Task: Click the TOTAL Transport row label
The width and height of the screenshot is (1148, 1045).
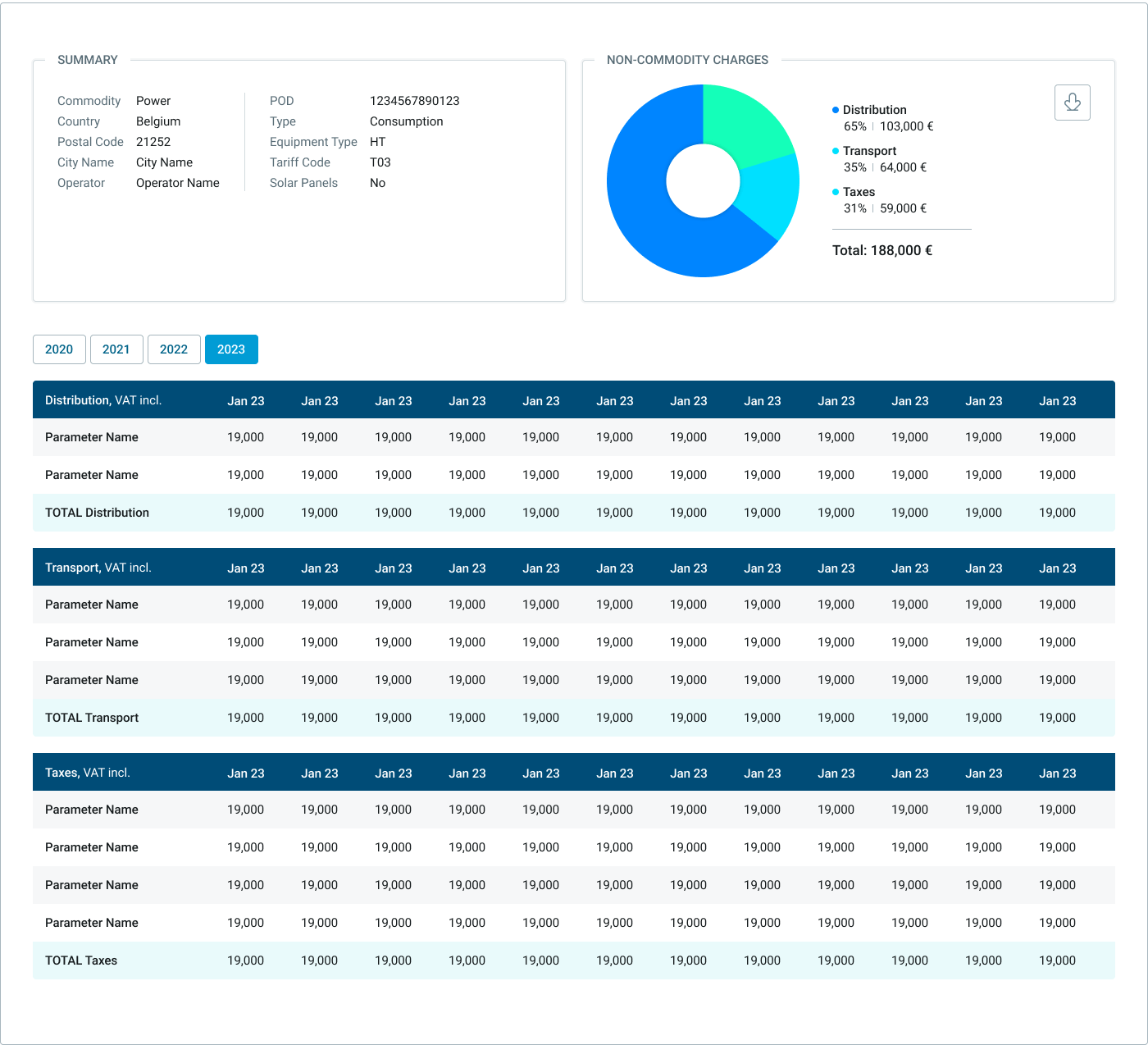Action: point(92,718)
